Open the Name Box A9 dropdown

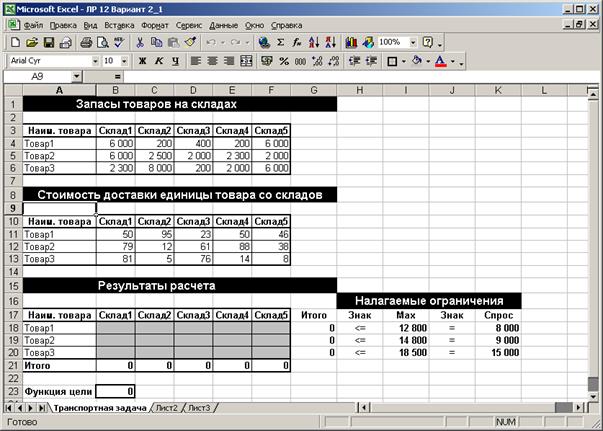[77, 77]
